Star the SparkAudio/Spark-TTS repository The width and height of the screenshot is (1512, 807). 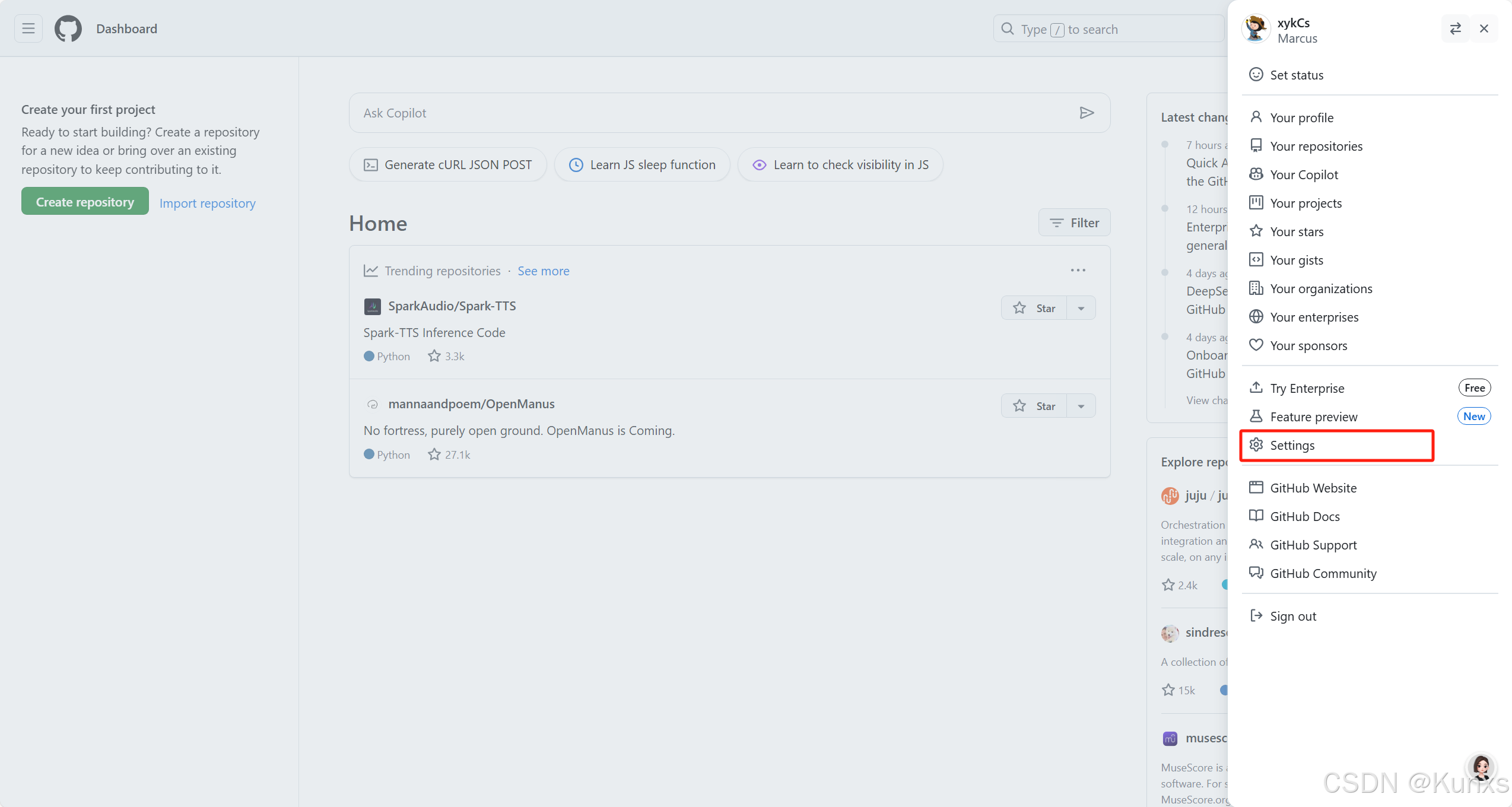coord(1034,308)
